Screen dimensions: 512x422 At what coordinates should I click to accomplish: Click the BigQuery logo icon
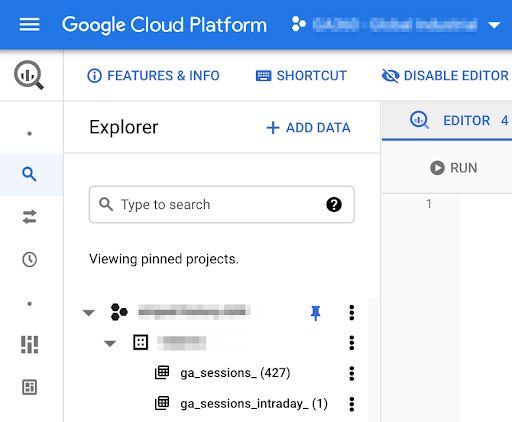point(29,75)
